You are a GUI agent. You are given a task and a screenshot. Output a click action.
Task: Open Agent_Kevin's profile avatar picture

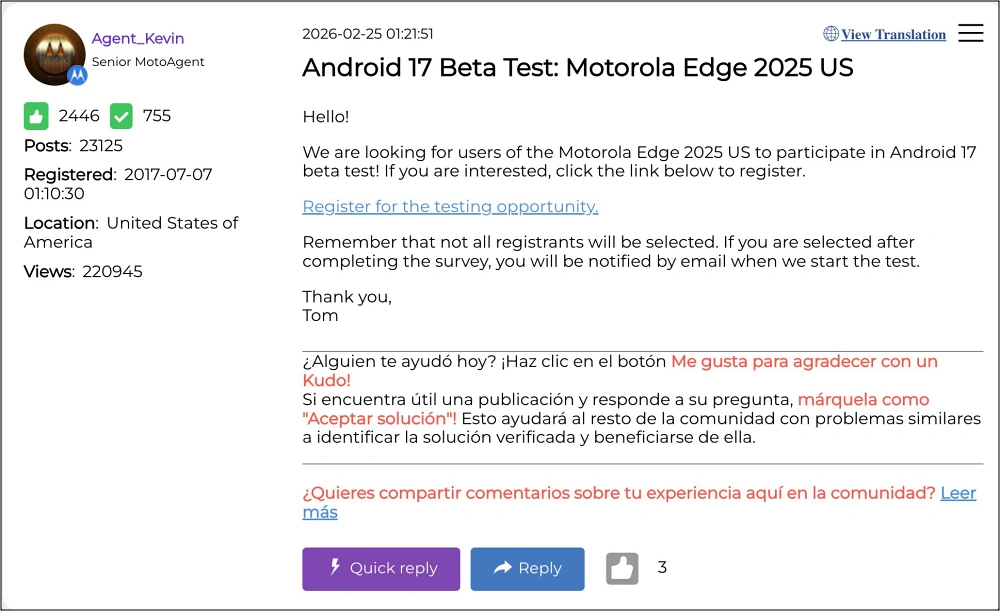click(52, 52)
